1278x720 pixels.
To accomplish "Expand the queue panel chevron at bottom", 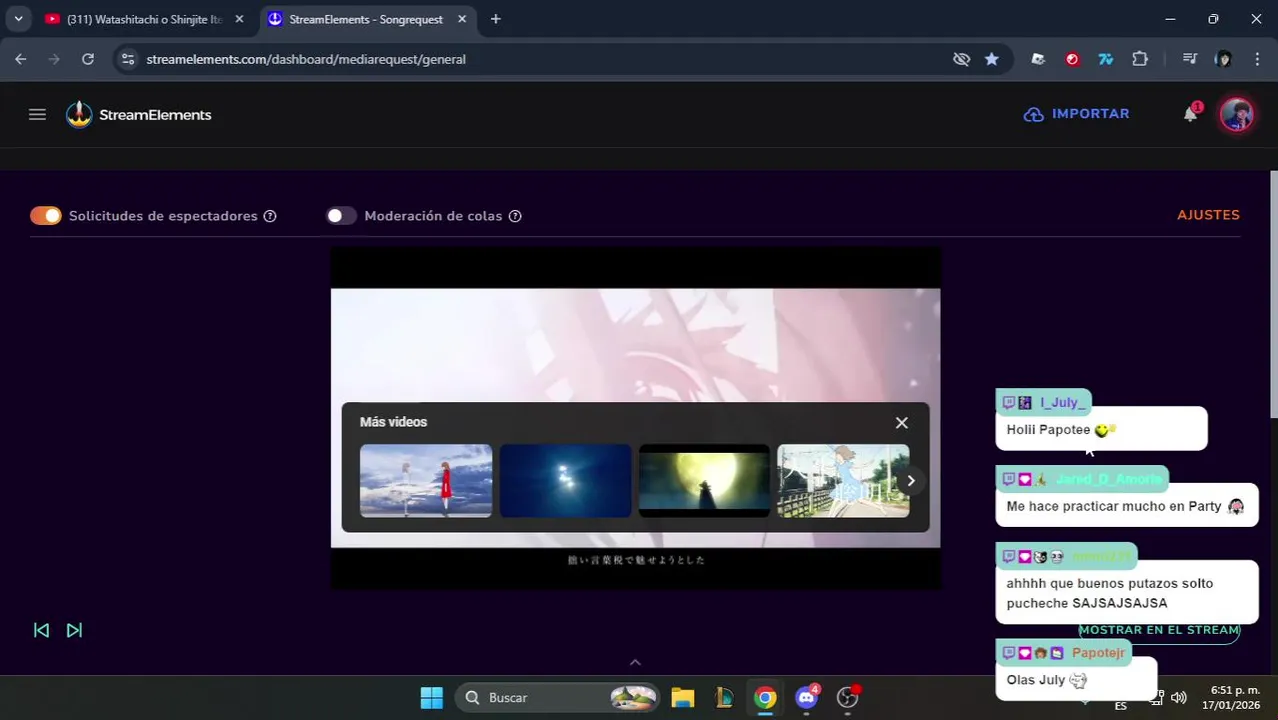I will tap(635, 662).
